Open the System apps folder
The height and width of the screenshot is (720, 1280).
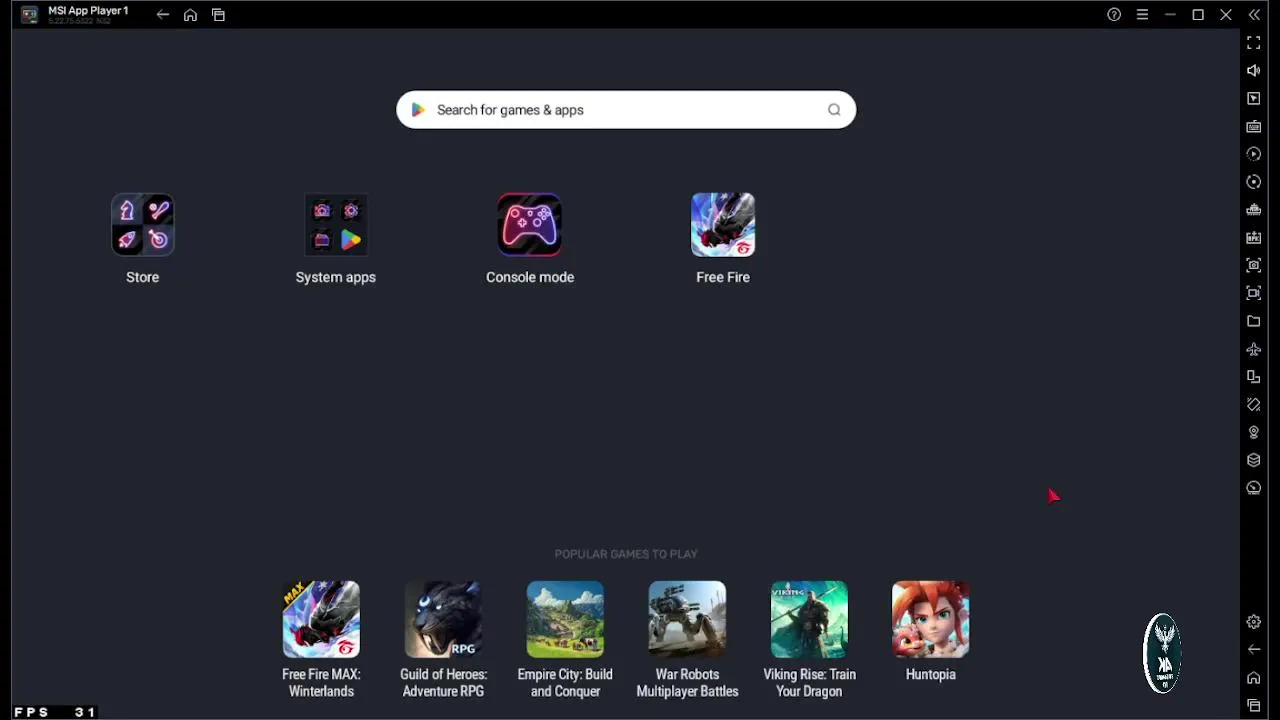(x=336, y=224)
